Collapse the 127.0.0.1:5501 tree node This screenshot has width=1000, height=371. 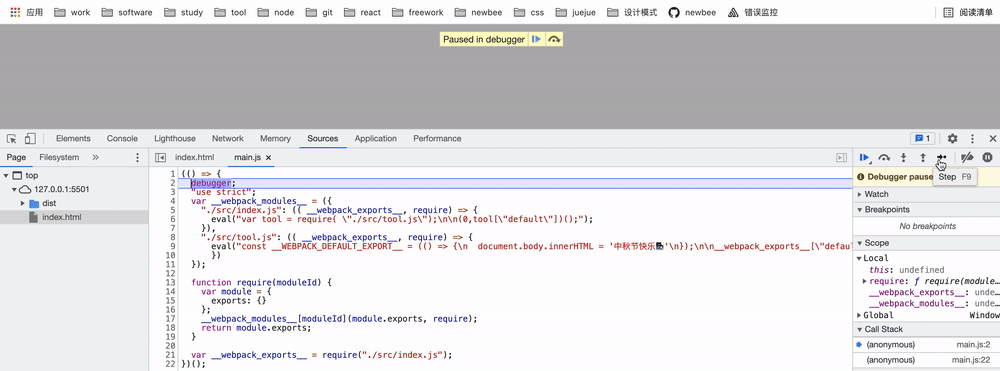coord(15,189)
